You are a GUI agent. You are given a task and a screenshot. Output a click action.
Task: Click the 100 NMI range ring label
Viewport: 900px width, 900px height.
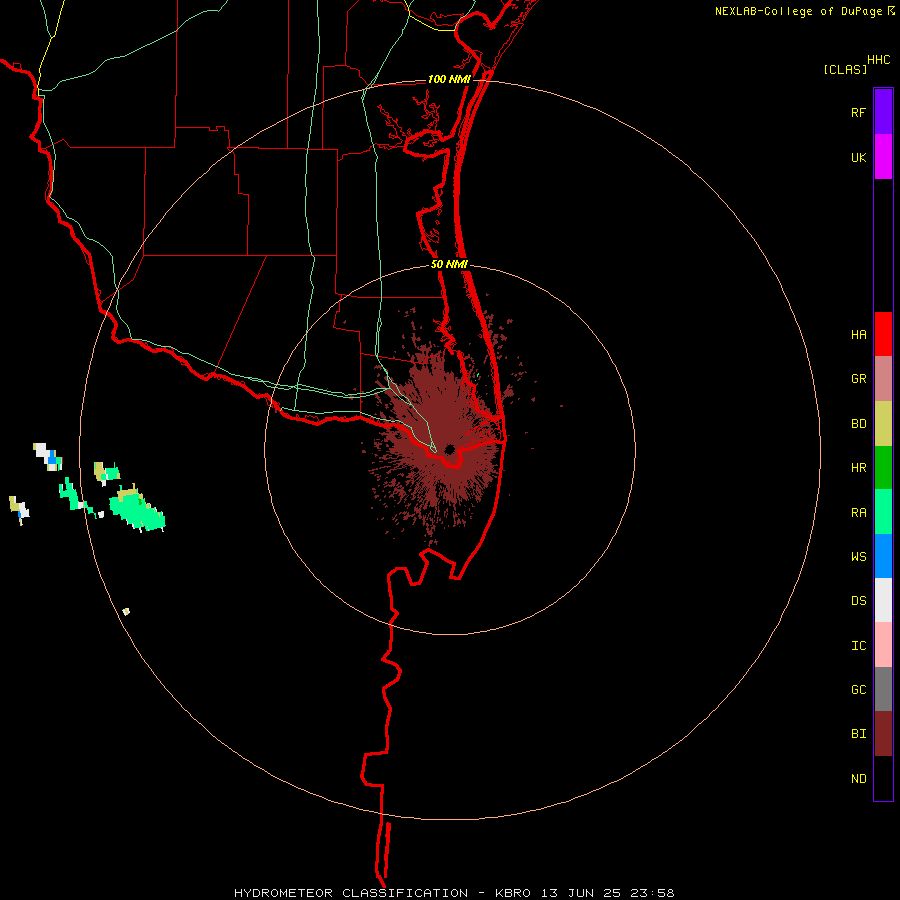(x=449, y=79)
